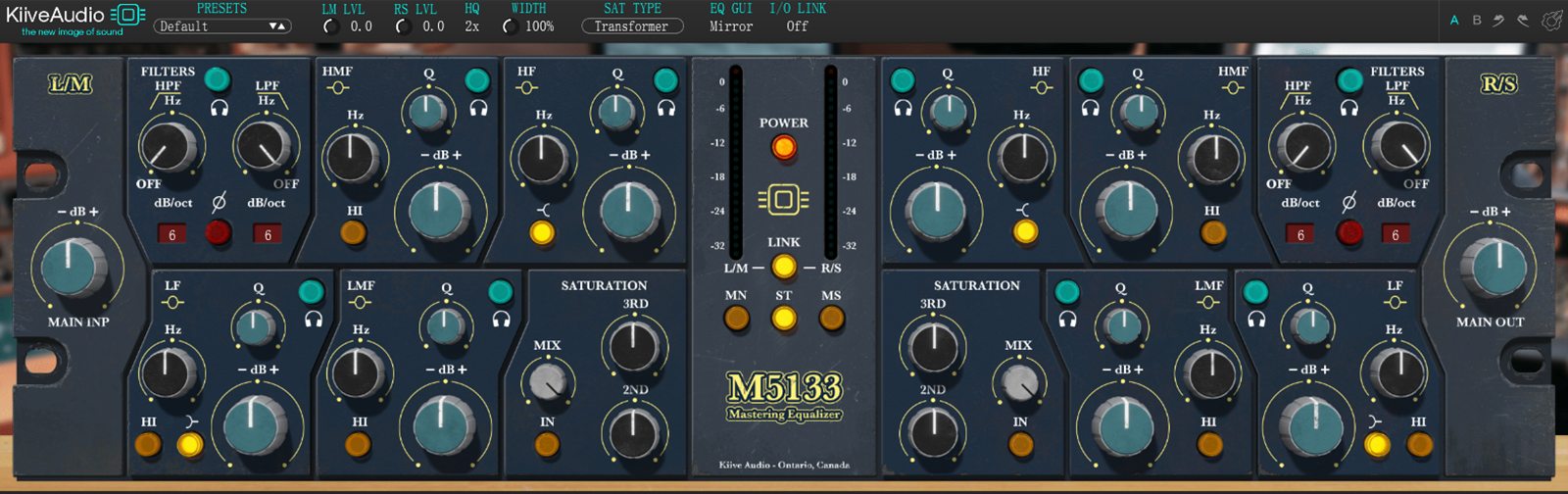Click headphones icon in right FILTERS section
Screen dimensions: 1568x494
click(1349, 108)
